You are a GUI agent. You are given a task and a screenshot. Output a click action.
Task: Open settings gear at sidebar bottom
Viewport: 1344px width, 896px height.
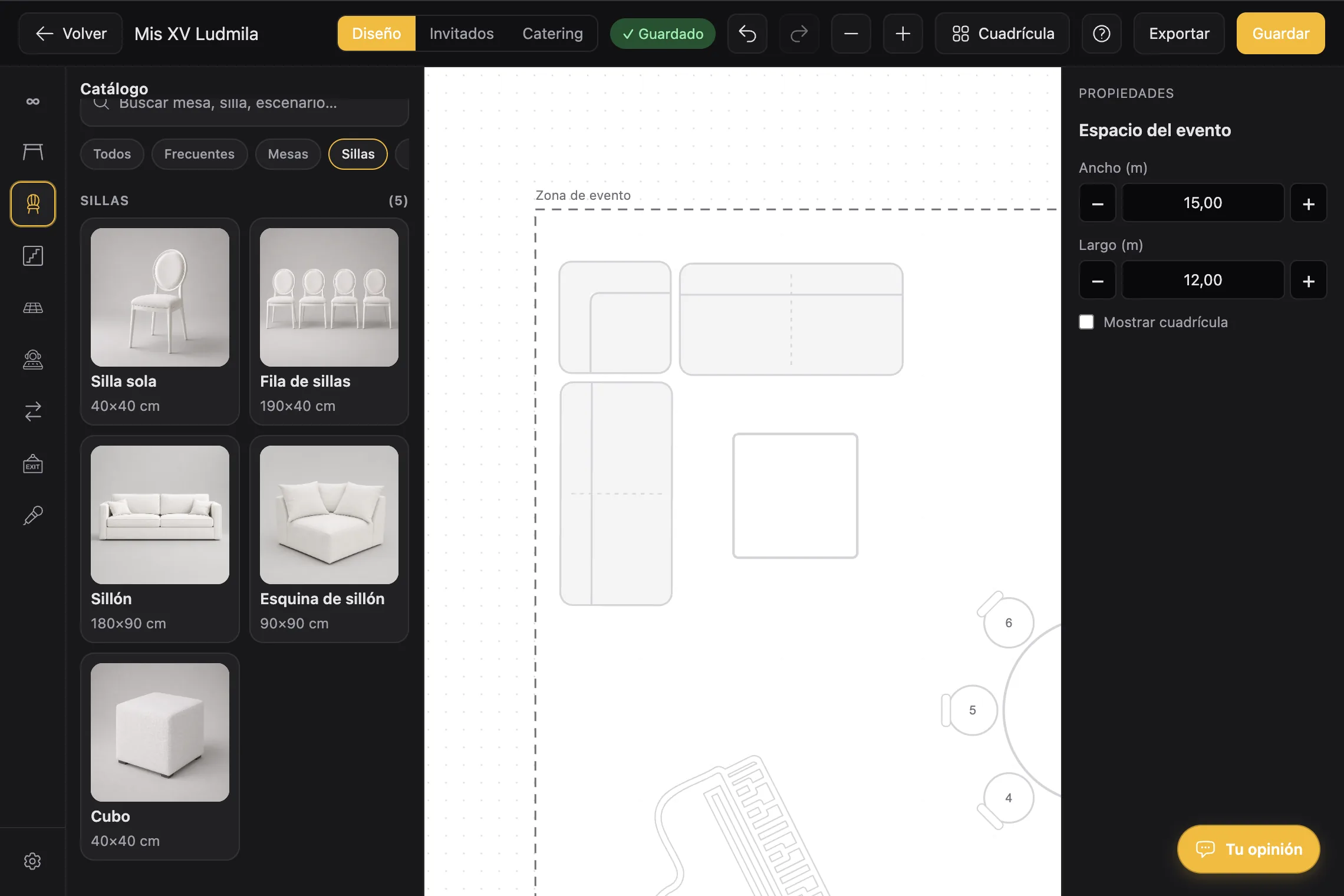click(32, 861)
